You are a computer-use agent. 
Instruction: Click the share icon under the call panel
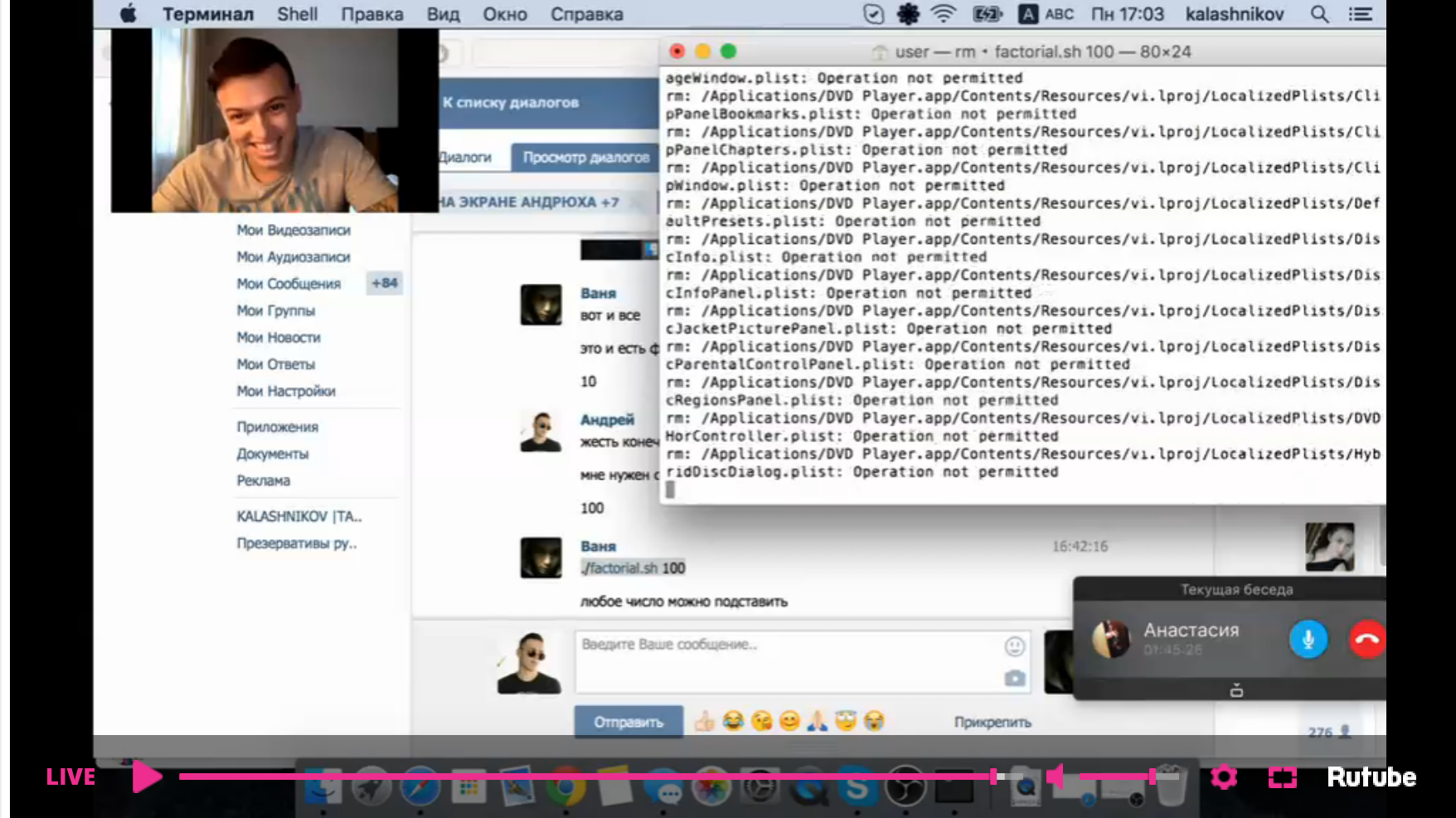1236,690
